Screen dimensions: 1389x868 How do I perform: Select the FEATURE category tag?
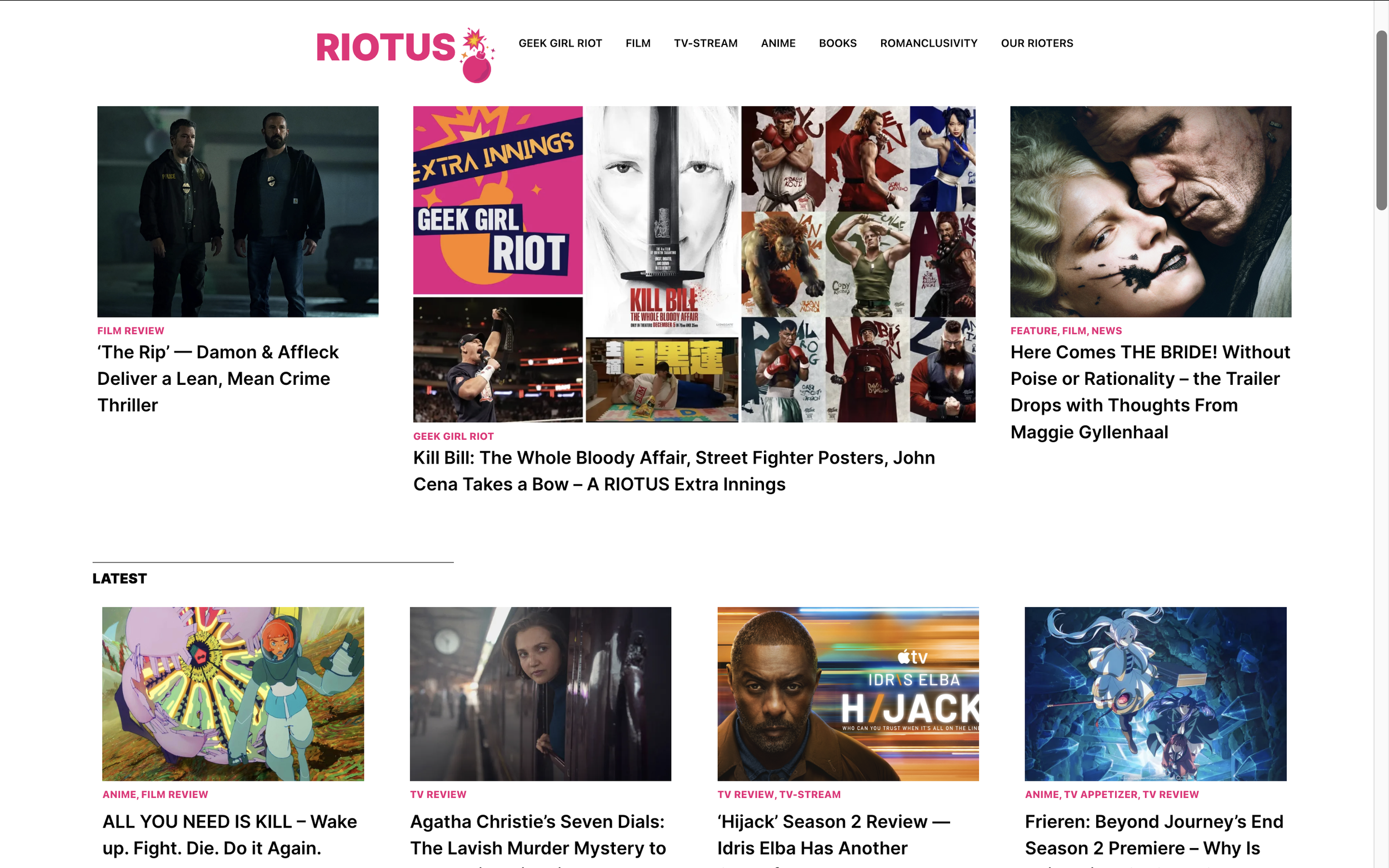click(1033, 330)
